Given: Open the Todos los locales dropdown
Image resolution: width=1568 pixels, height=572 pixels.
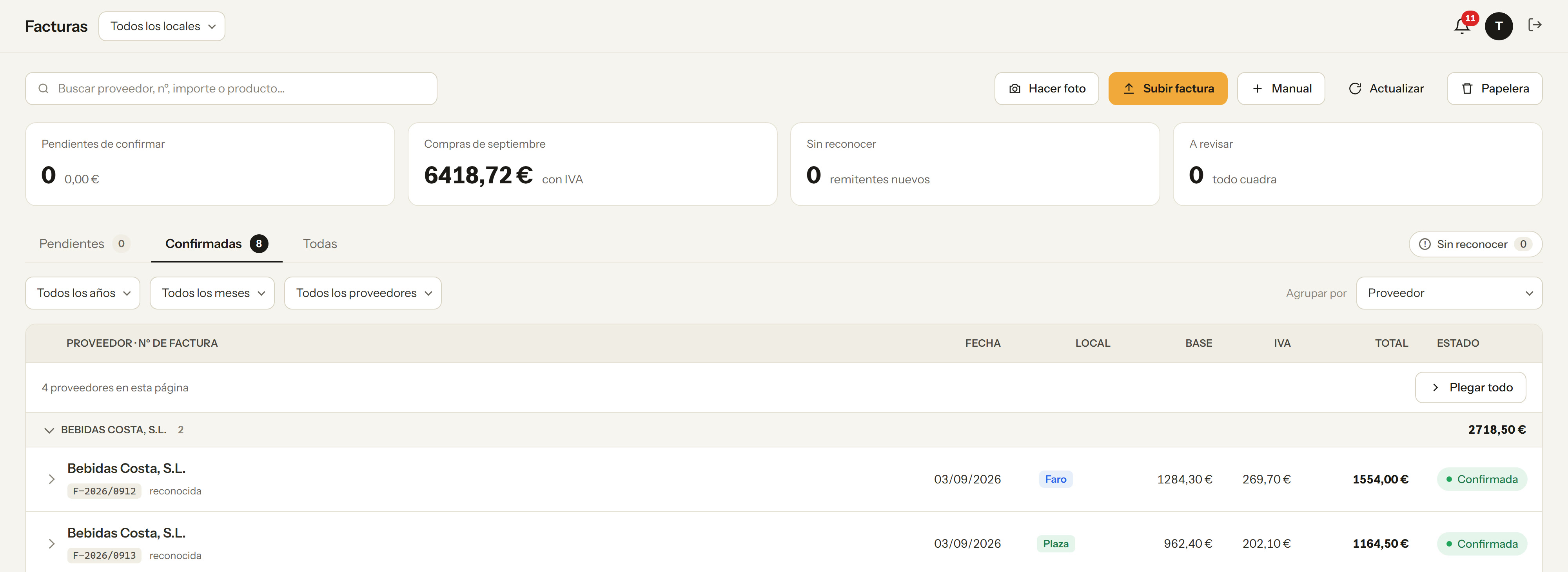Looking at the screenshot, I should tap(162, 26).
